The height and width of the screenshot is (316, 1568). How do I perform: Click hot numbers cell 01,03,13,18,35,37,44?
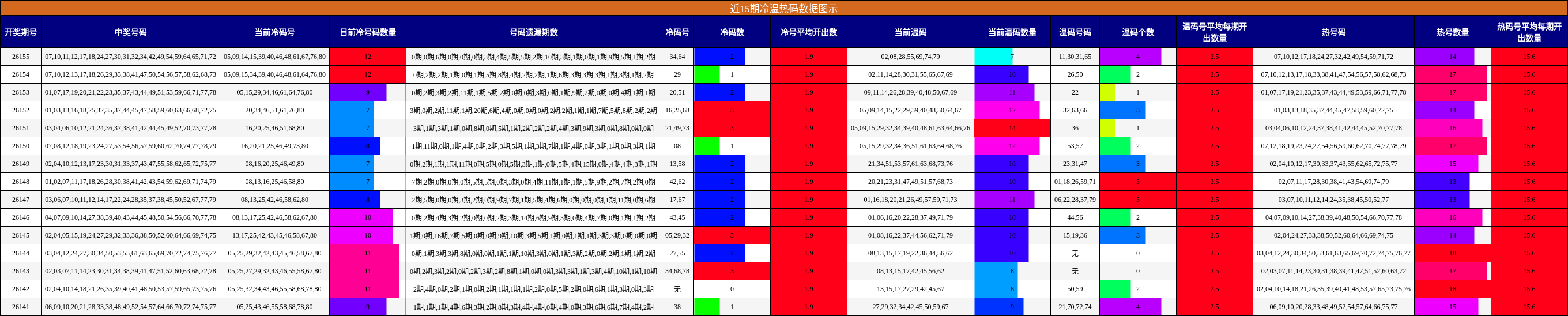[1333, 110]
